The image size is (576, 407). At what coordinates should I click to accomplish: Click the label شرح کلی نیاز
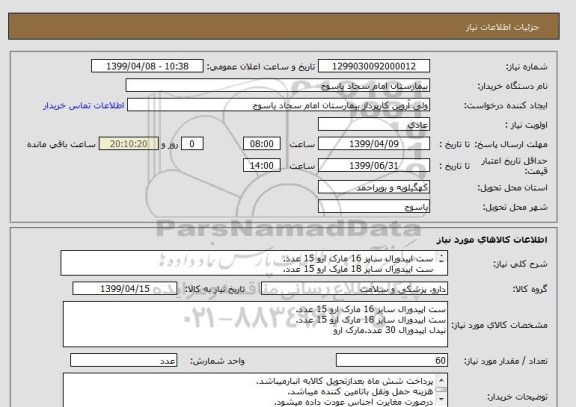point(520,264)
